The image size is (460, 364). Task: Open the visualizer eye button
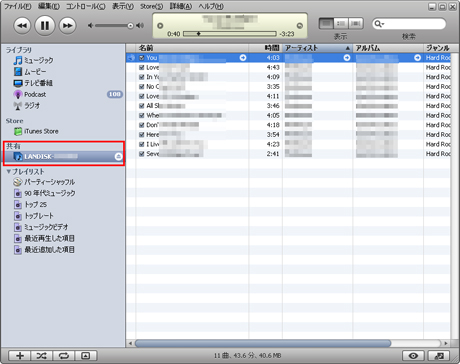click(x=413, y=356)
